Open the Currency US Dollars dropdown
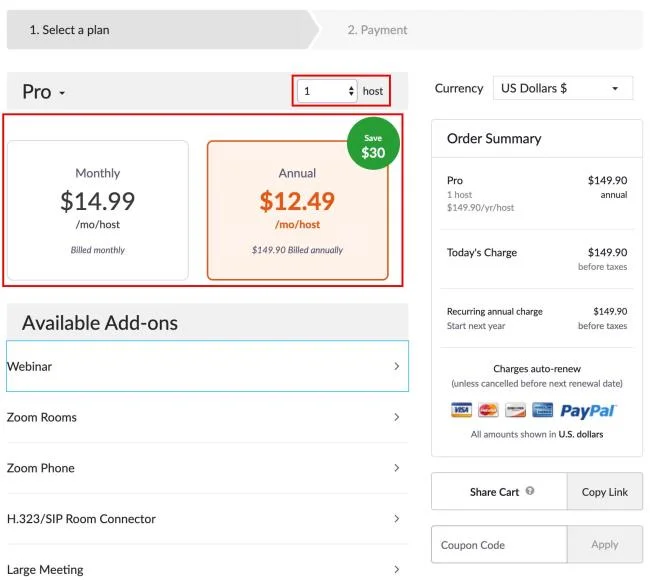Screen dimensions: 650x580 pos(563,88)
